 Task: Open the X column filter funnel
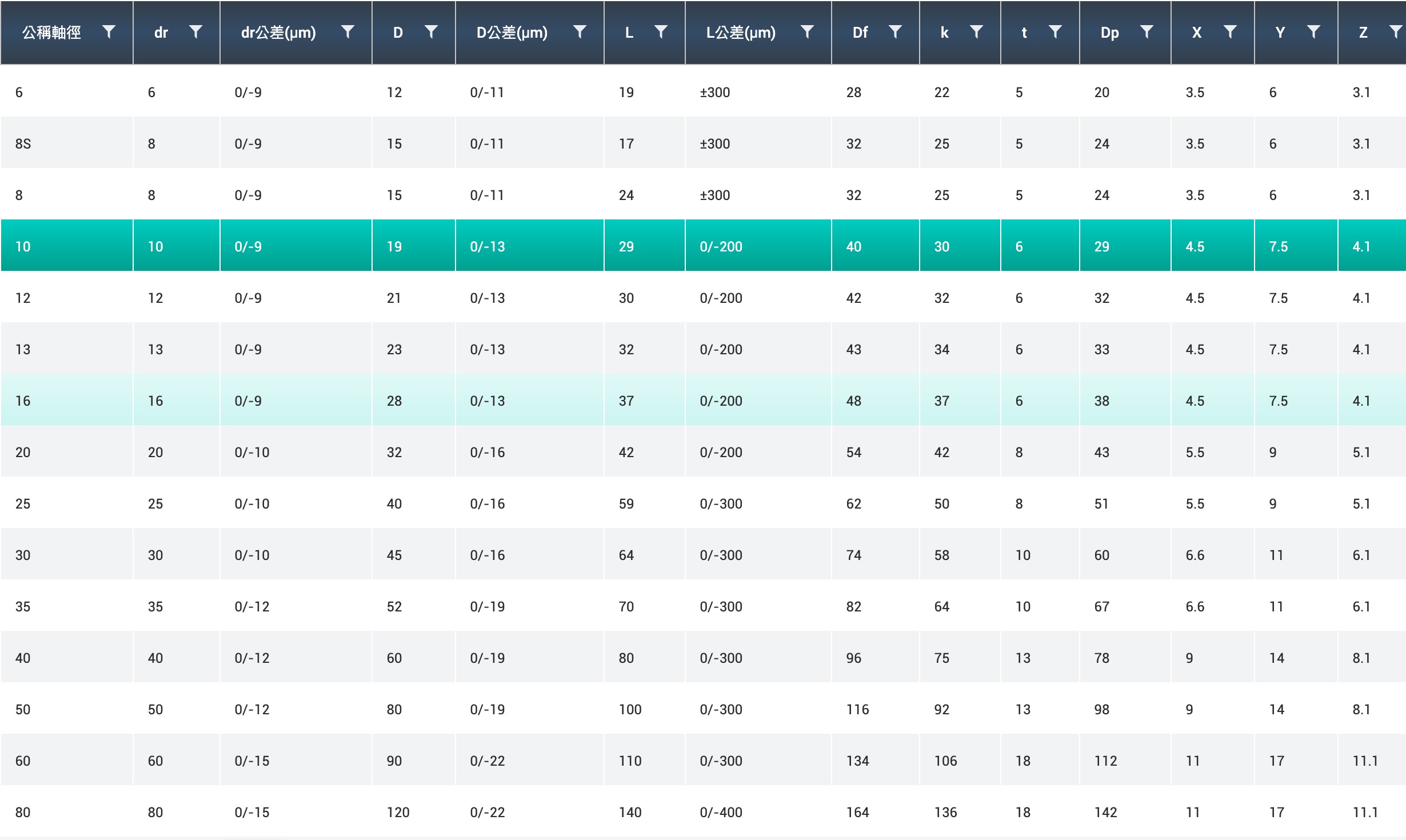(1230, 32)
